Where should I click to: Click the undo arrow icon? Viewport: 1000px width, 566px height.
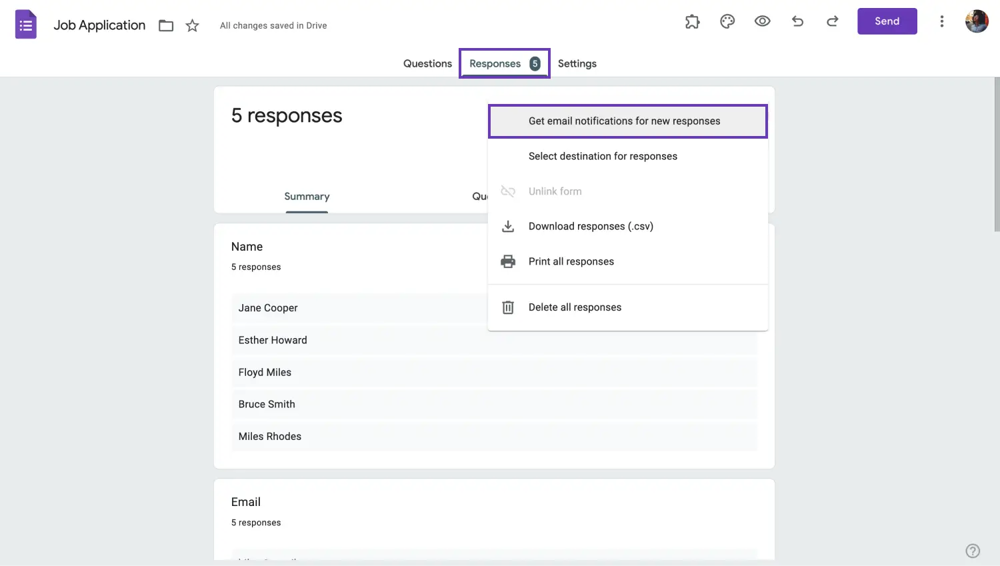[797, 21]
